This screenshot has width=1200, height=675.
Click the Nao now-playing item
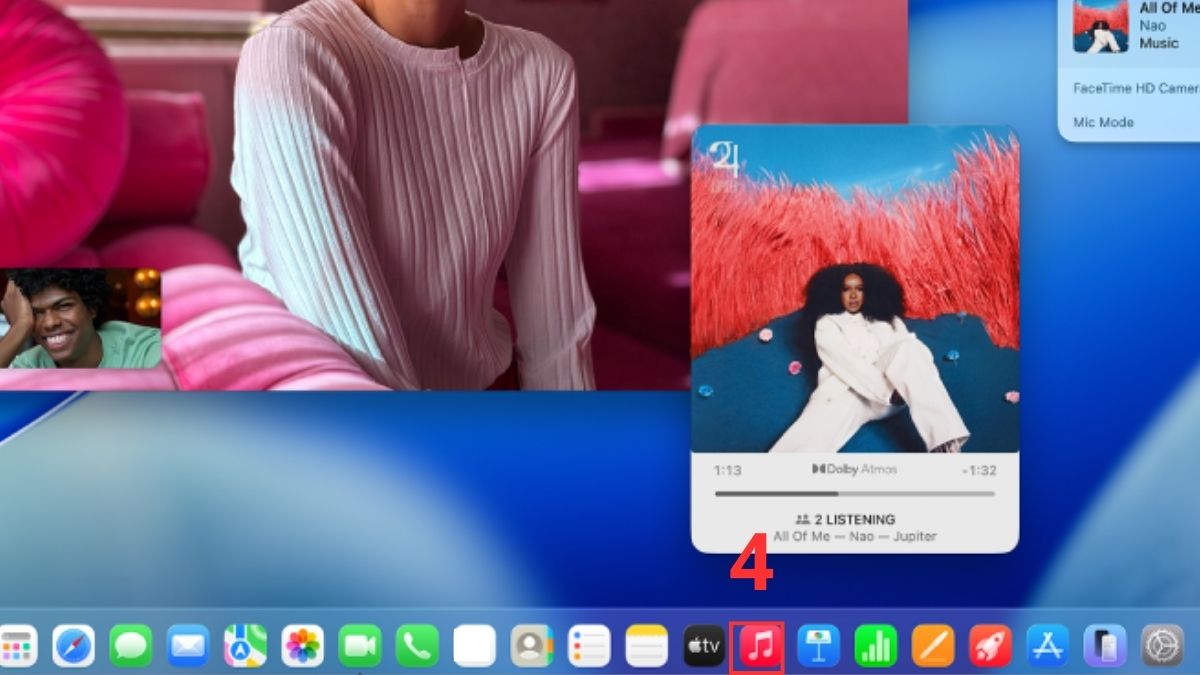(1152, 25)
